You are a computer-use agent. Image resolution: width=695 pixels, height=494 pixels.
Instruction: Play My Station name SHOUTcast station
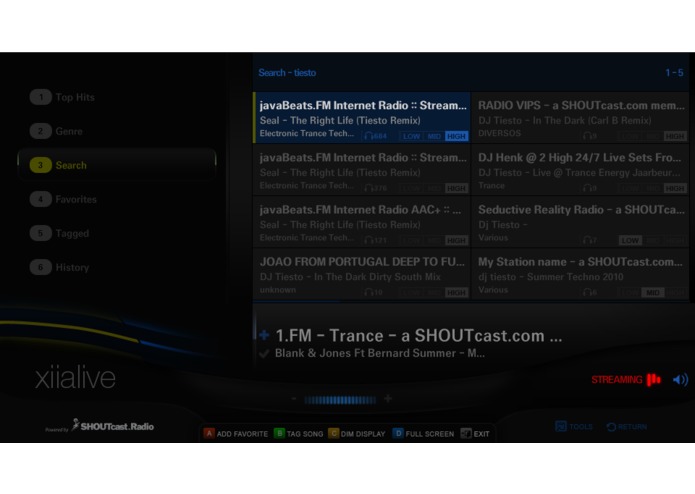coord(581,274)
